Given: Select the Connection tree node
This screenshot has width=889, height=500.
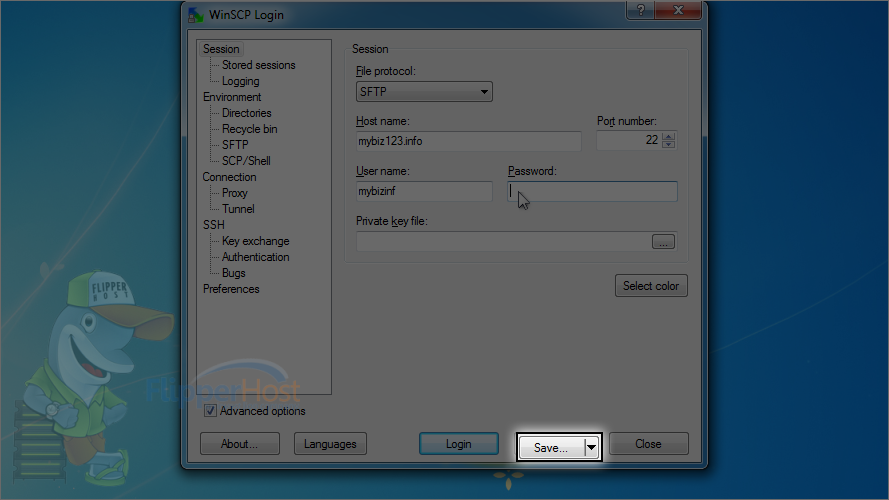Looking at the screenshot, I should coord(230,177).
